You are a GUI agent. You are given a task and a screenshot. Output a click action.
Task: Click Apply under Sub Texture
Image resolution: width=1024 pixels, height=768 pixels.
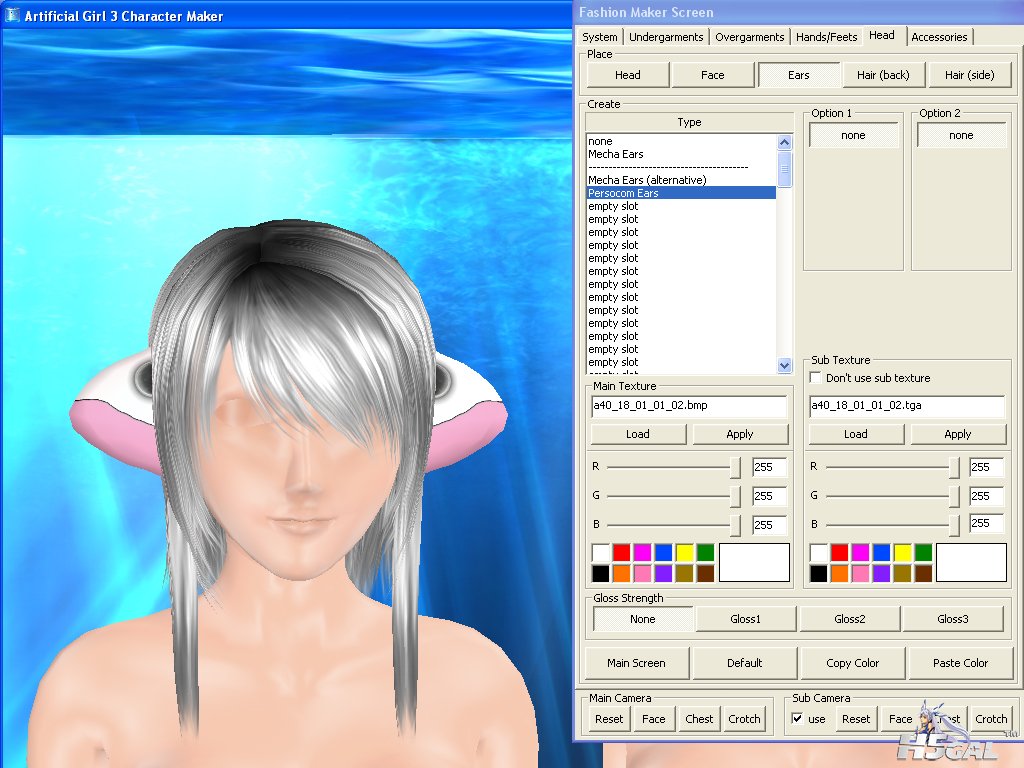[957, 434]
